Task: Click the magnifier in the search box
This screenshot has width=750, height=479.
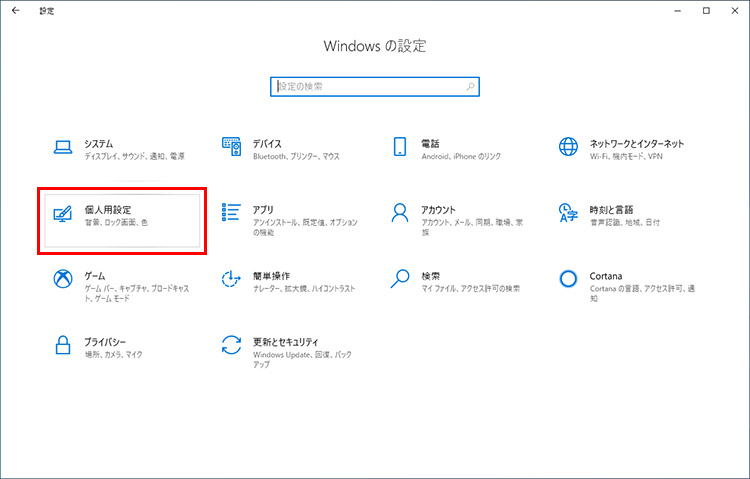Action: pos(470,87)
